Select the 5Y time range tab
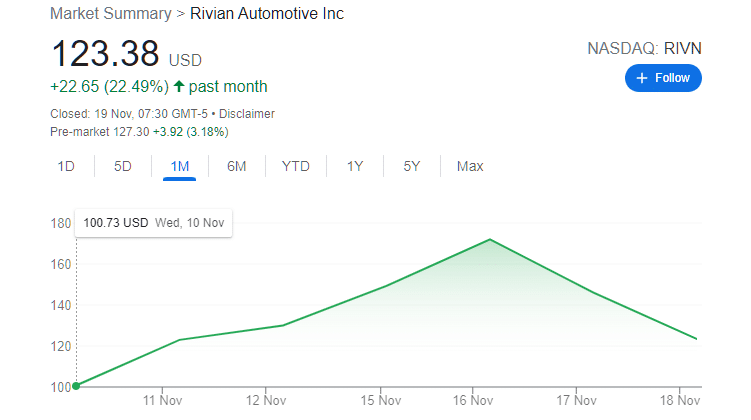This screenshot has height=420, width=751. click(412, 166)
